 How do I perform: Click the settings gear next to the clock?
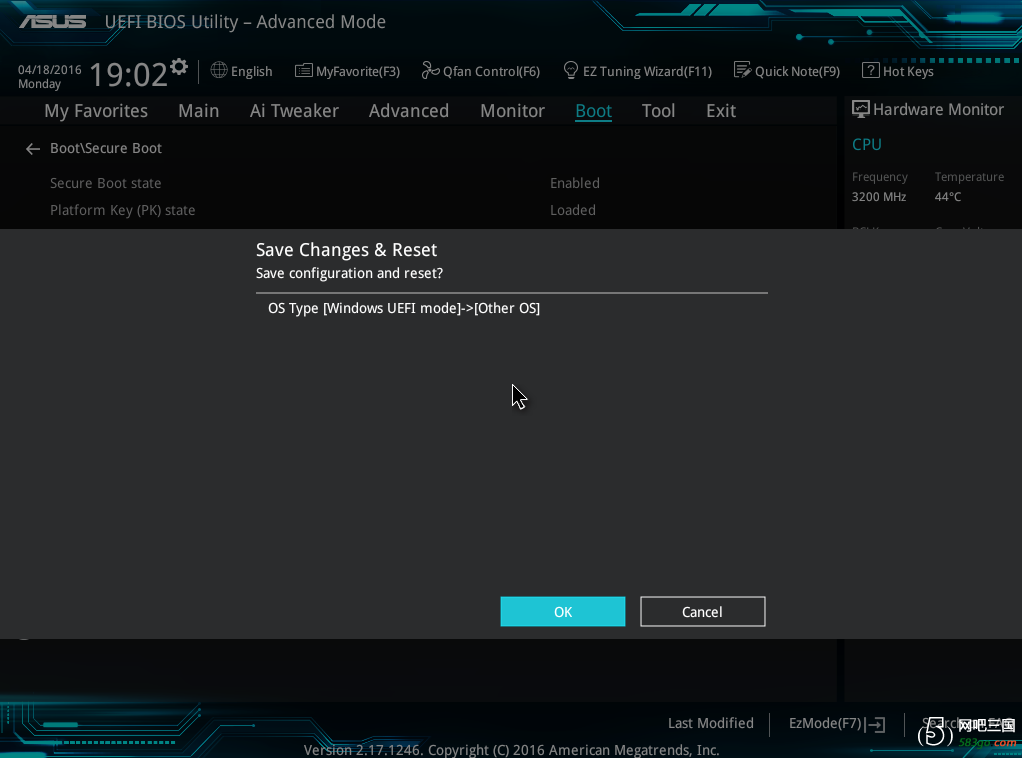pyautogui.click(x=179, y=67)
